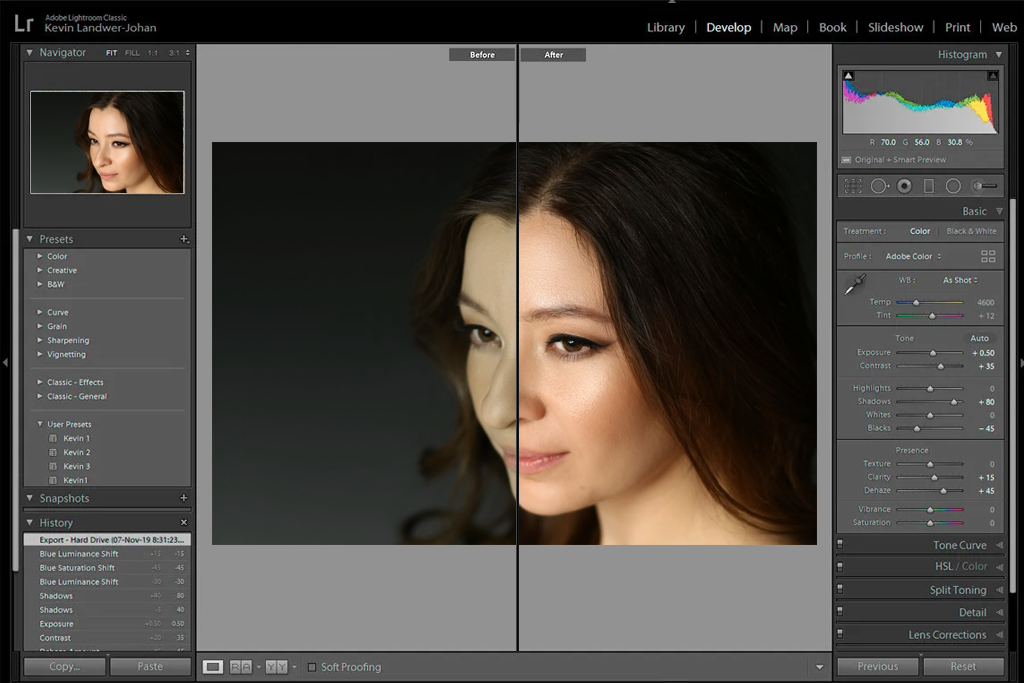Click the Lr application logo

tap(24, 24)
